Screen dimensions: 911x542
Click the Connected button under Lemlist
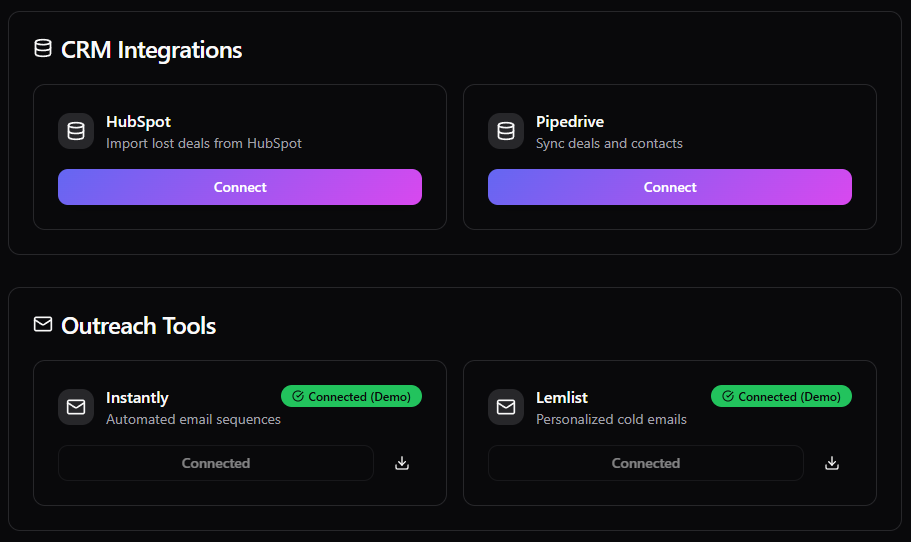pos(646,463)
